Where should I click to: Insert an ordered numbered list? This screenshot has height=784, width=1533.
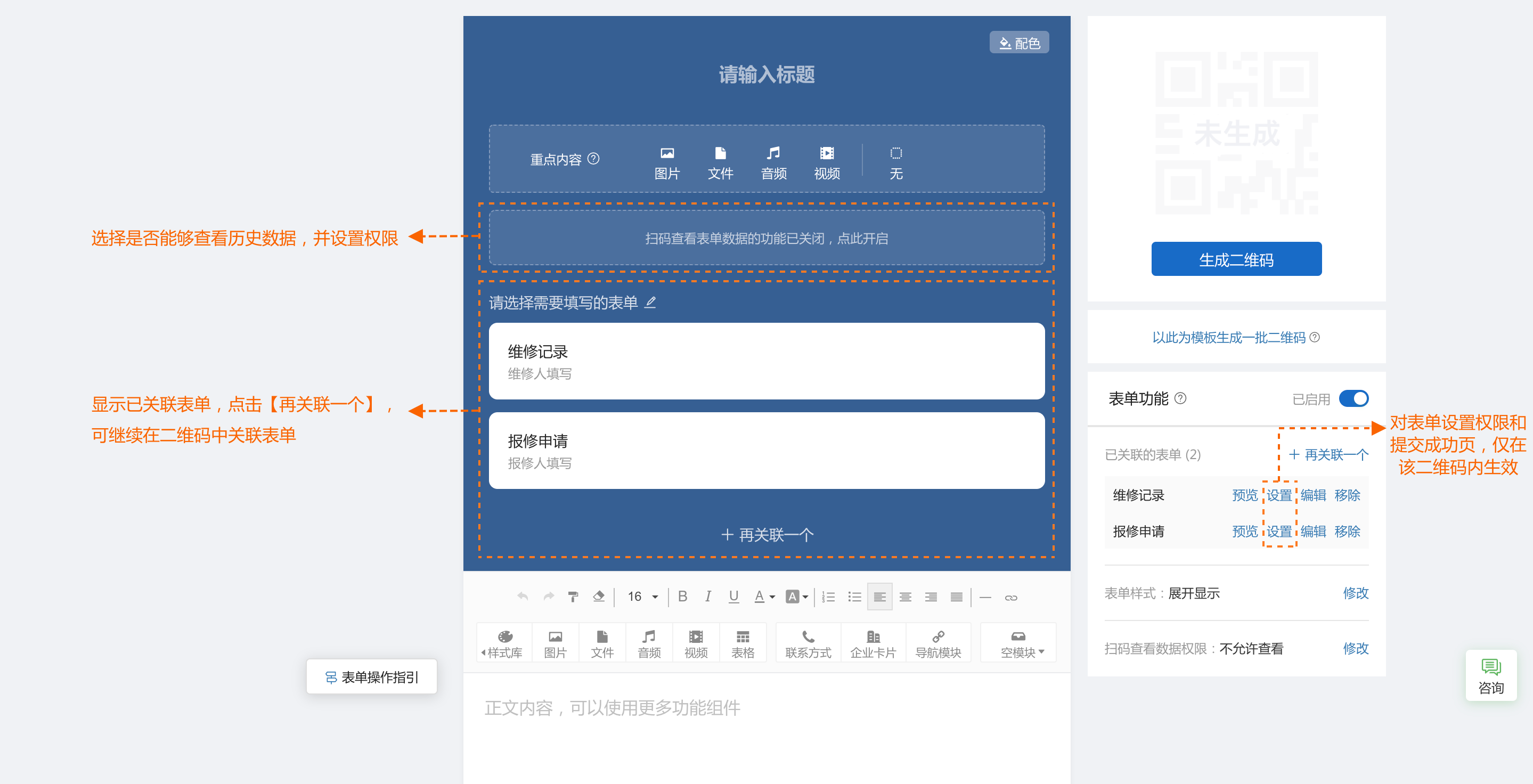point(828,597)
